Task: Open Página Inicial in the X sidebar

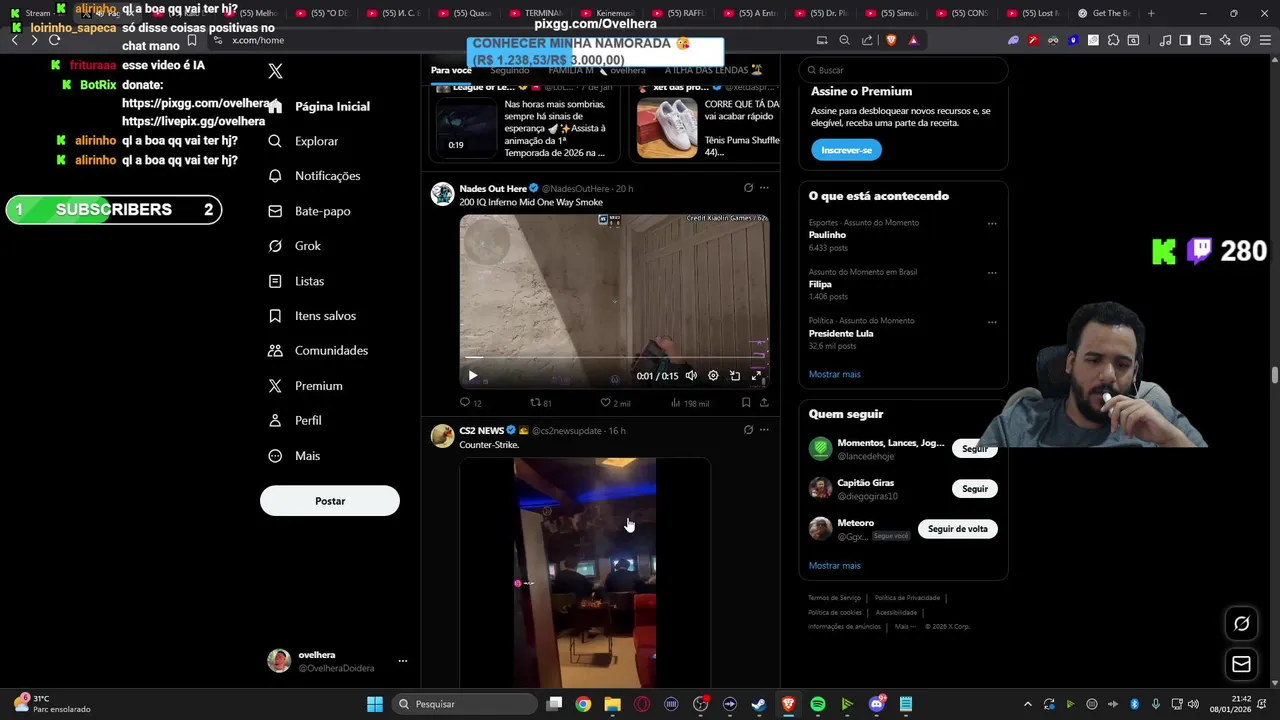Action: [x=319, y=106]
